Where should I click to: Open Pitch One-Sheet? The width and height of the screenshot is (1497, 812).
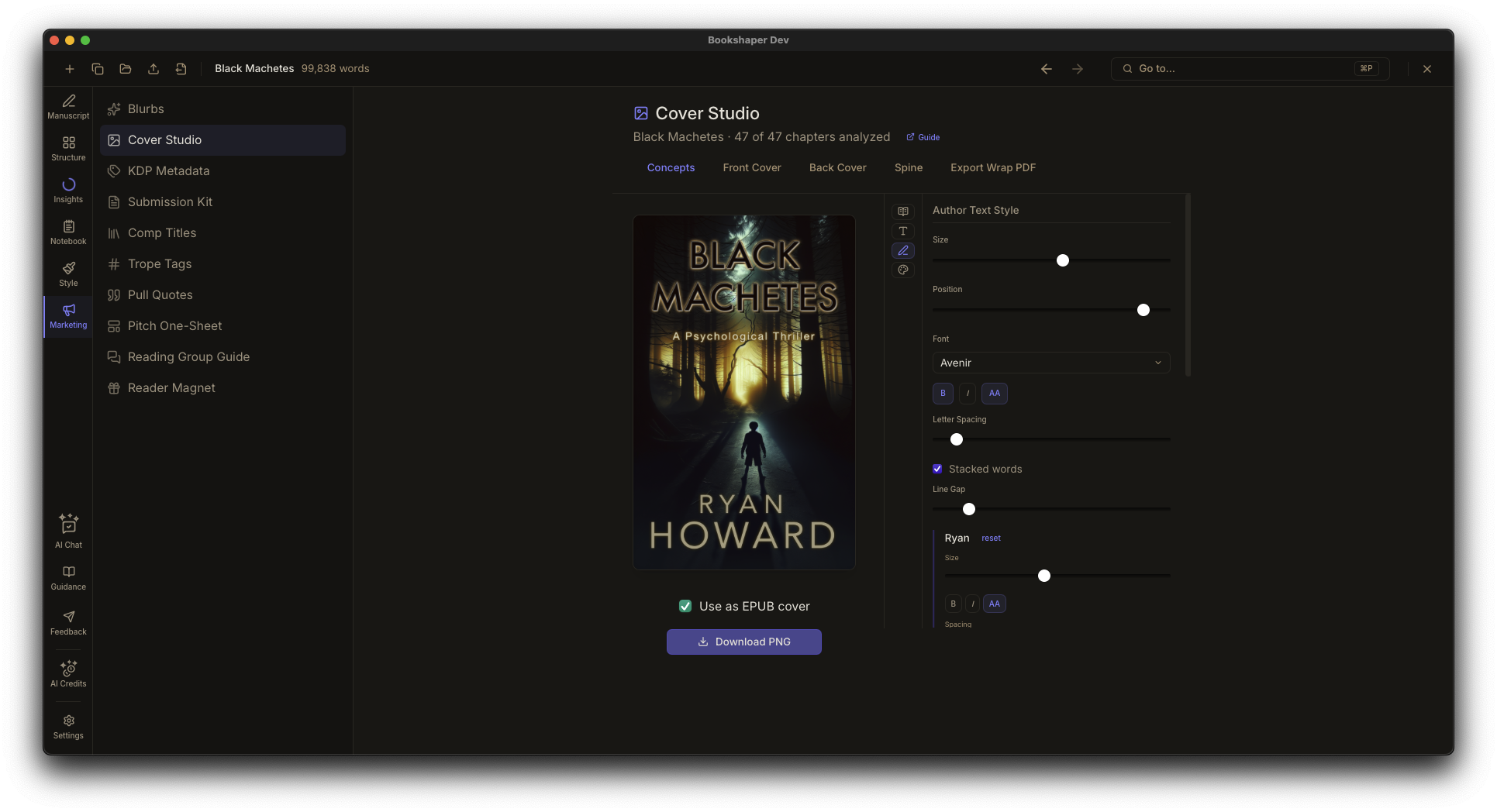tap(223, 326)
